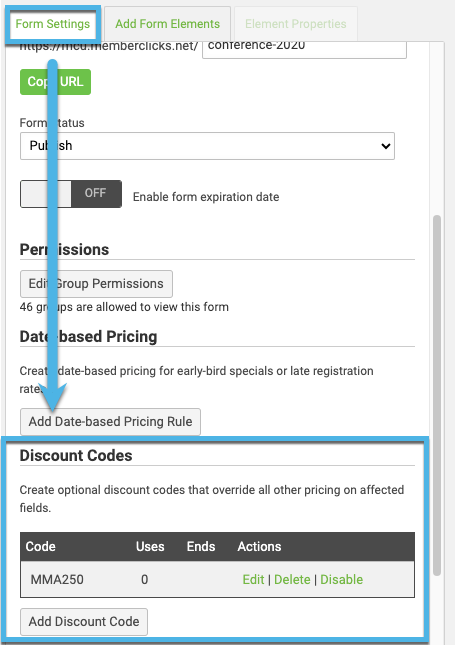
Task: Delete the MMA250 discount code
Action: coord(292,579)
